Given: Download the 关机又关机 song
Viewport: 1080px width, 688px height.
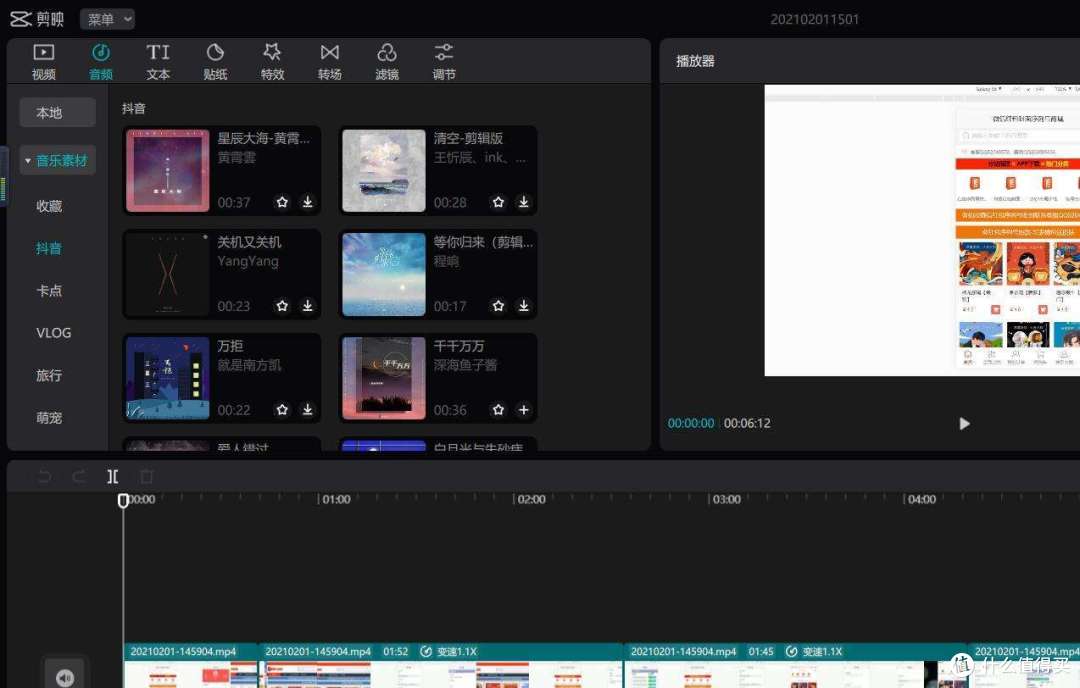Looking at the screenshot, I should (308, 305).
